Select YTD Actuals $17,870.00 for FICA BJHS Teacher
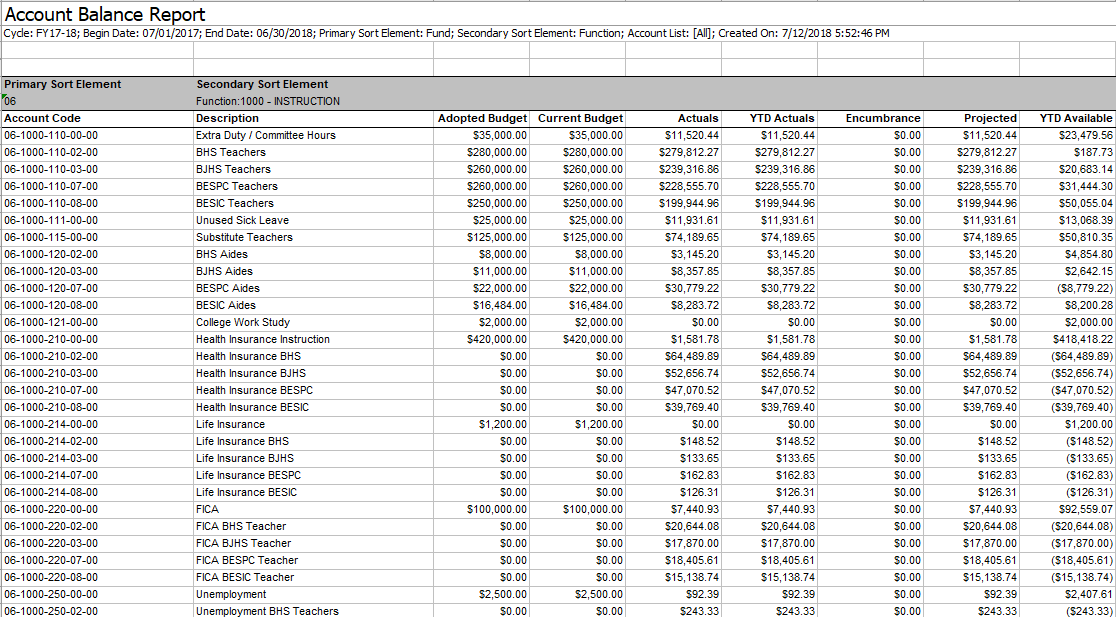The width and height of the screenshot is (1116, 617). coord(786,544)
